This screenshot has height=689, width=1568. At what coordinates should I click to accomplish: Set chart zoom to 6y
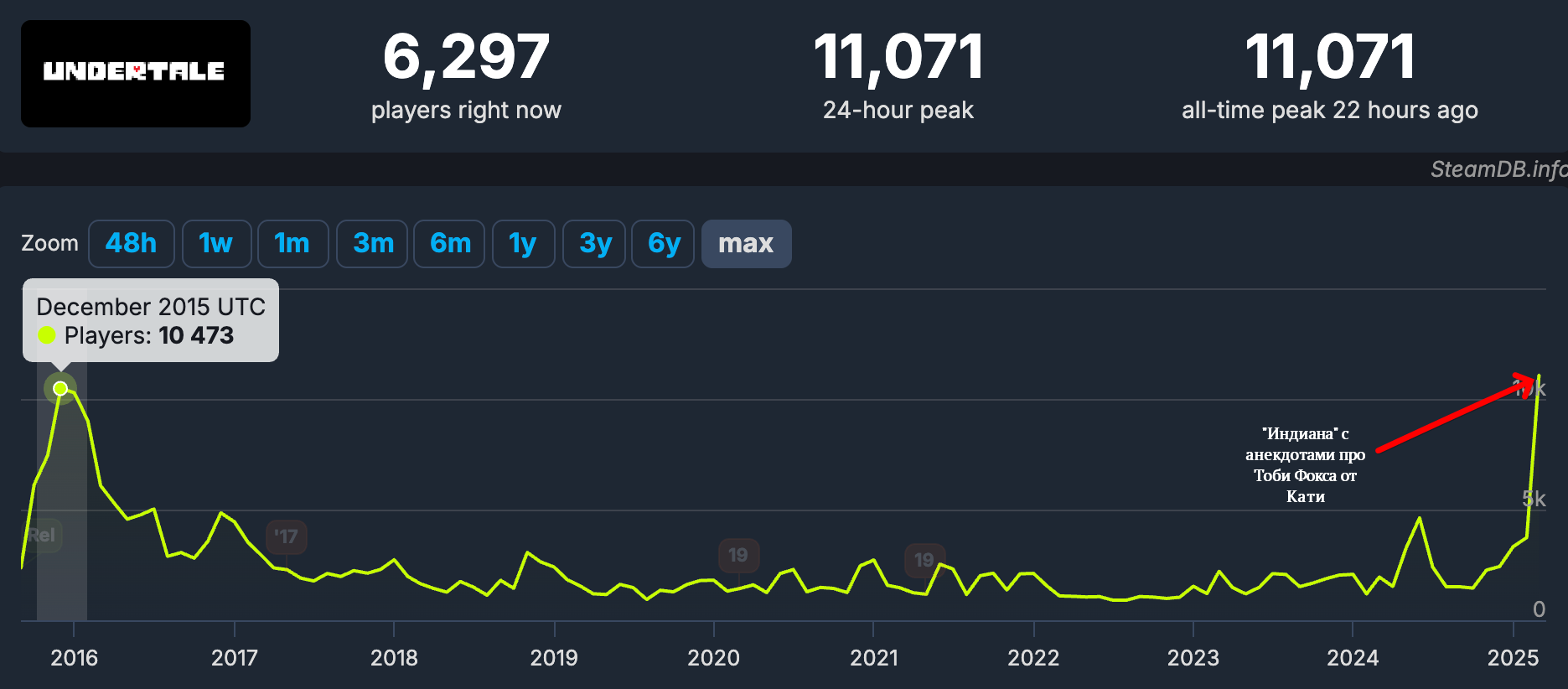(663, 244)
